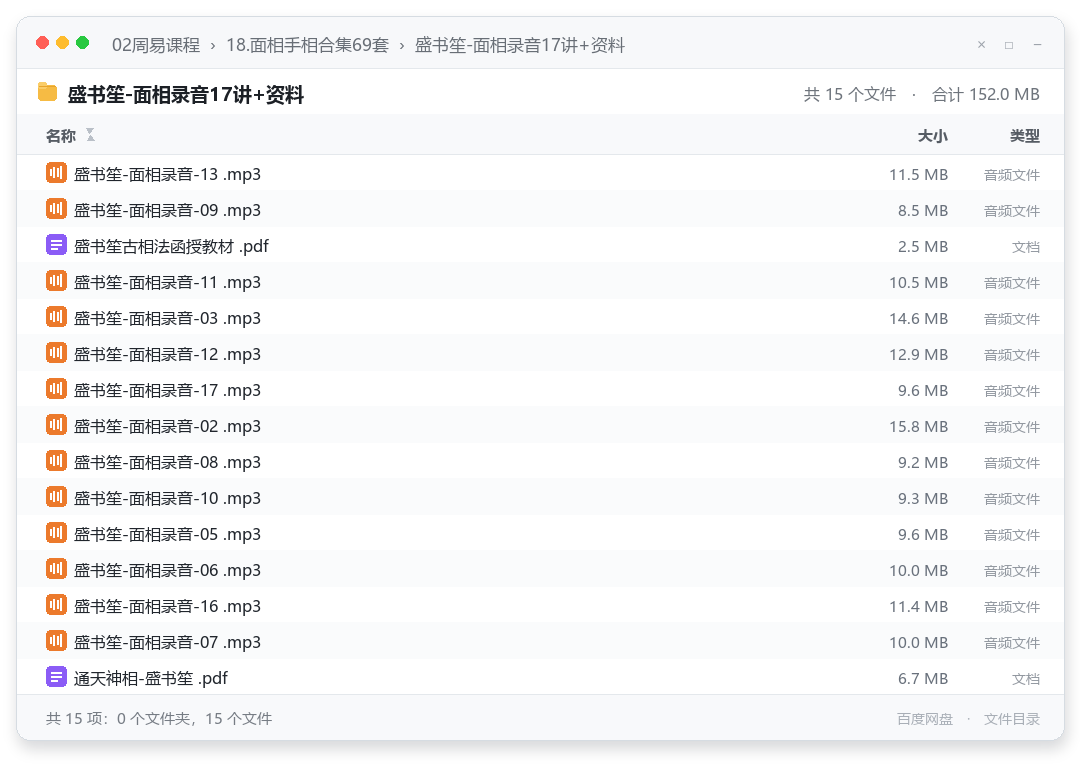Click the red close traffic-light button
The height and width of the screenshot is (764, 1080).
(x=43, y=43)
